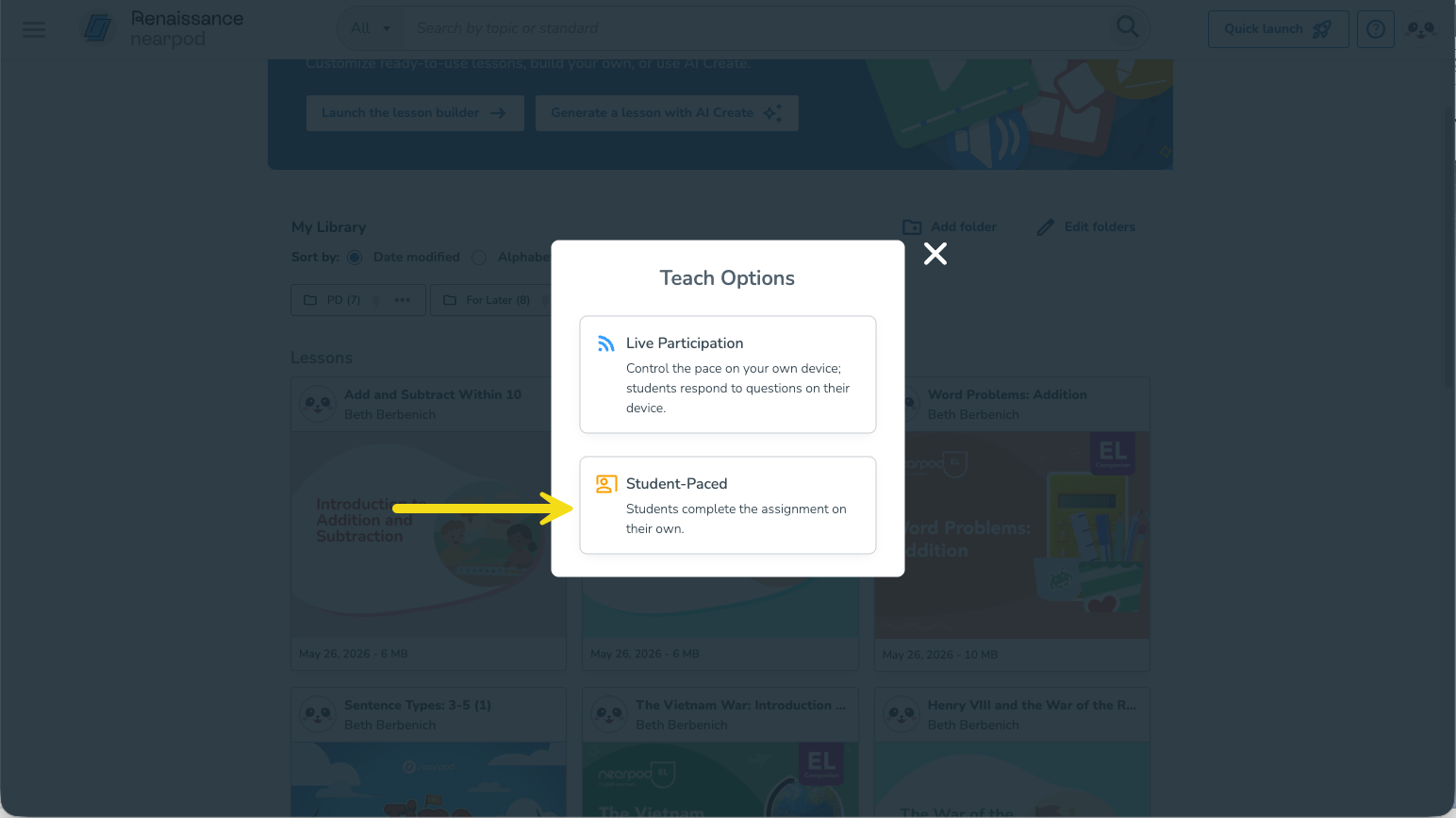Expand the All search filter dropdown

click(x=371, y=28)
